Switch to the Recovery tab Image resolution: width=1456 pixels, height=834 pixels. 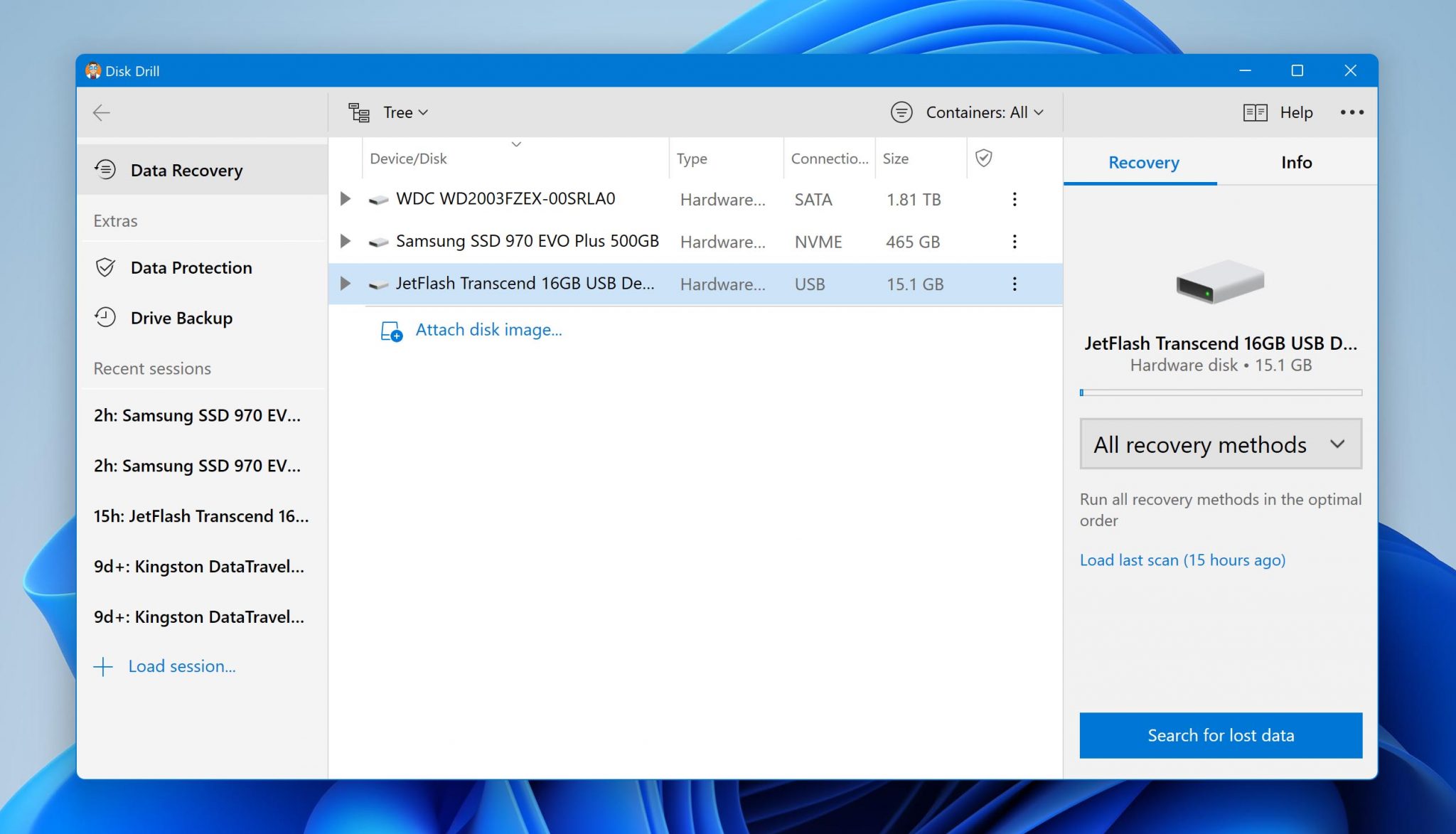tap(1144, 162)
